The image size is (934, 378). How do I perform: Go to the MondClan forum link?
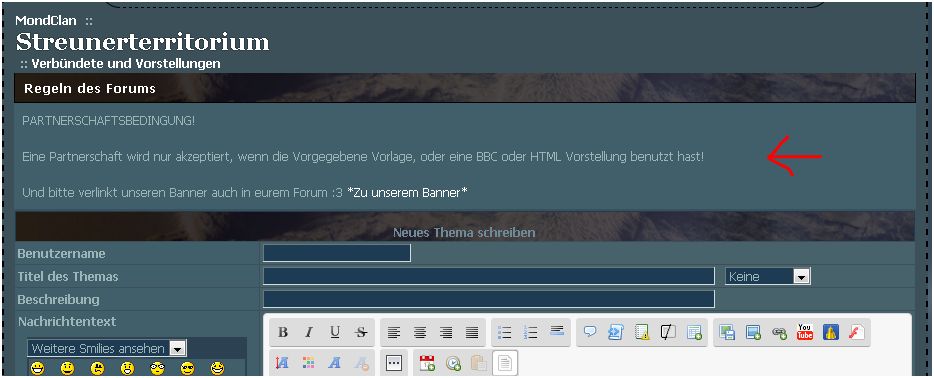[46, 20]
